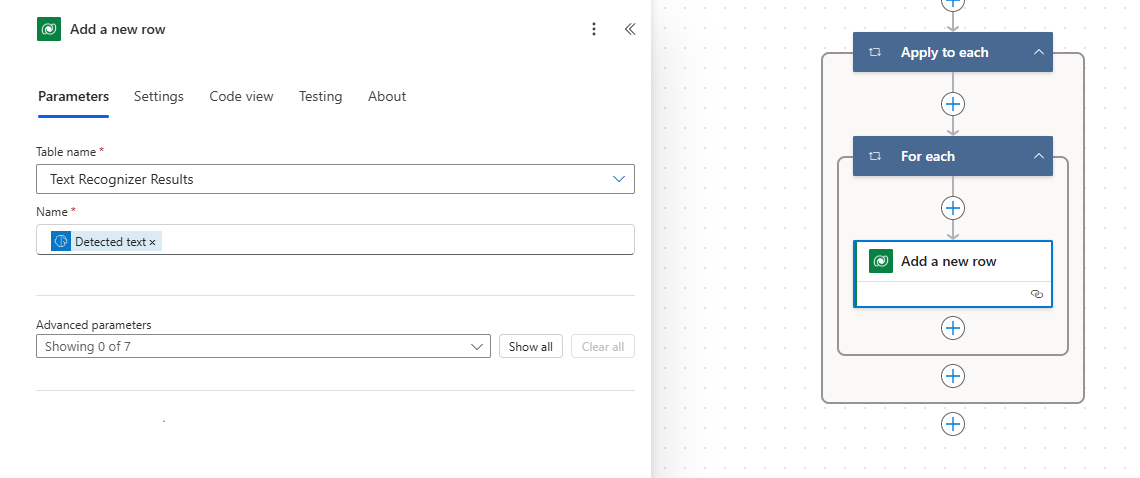1140x478 pixels.
Task: Open the Table name dropdown
Action: 335,179
